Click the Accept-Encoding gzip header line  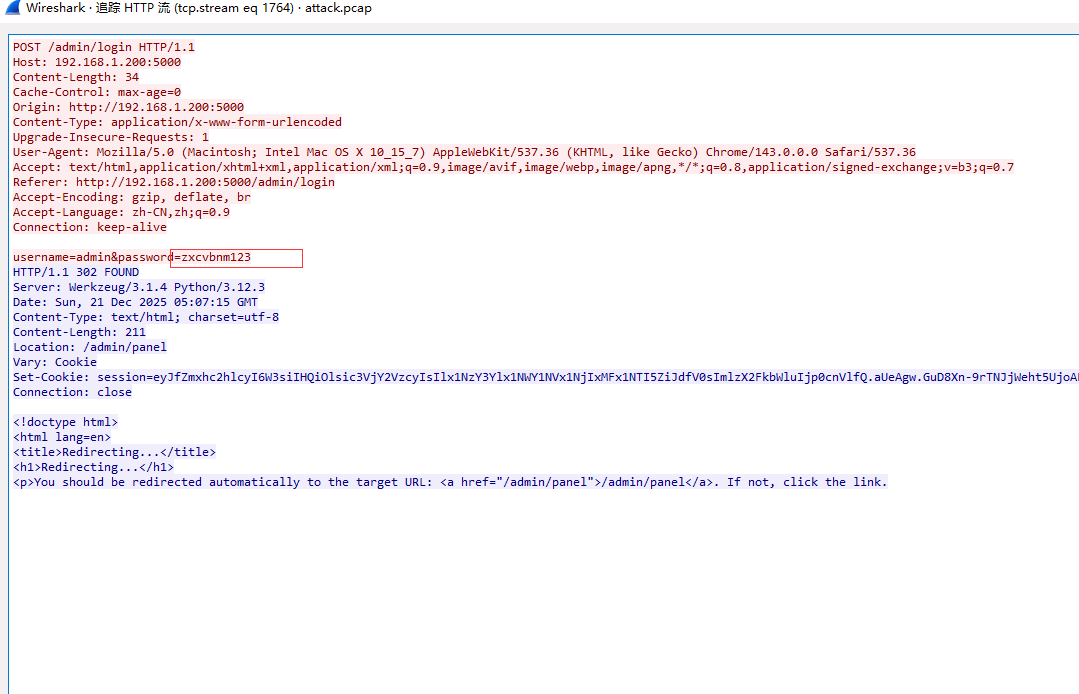tap(131, 197)
